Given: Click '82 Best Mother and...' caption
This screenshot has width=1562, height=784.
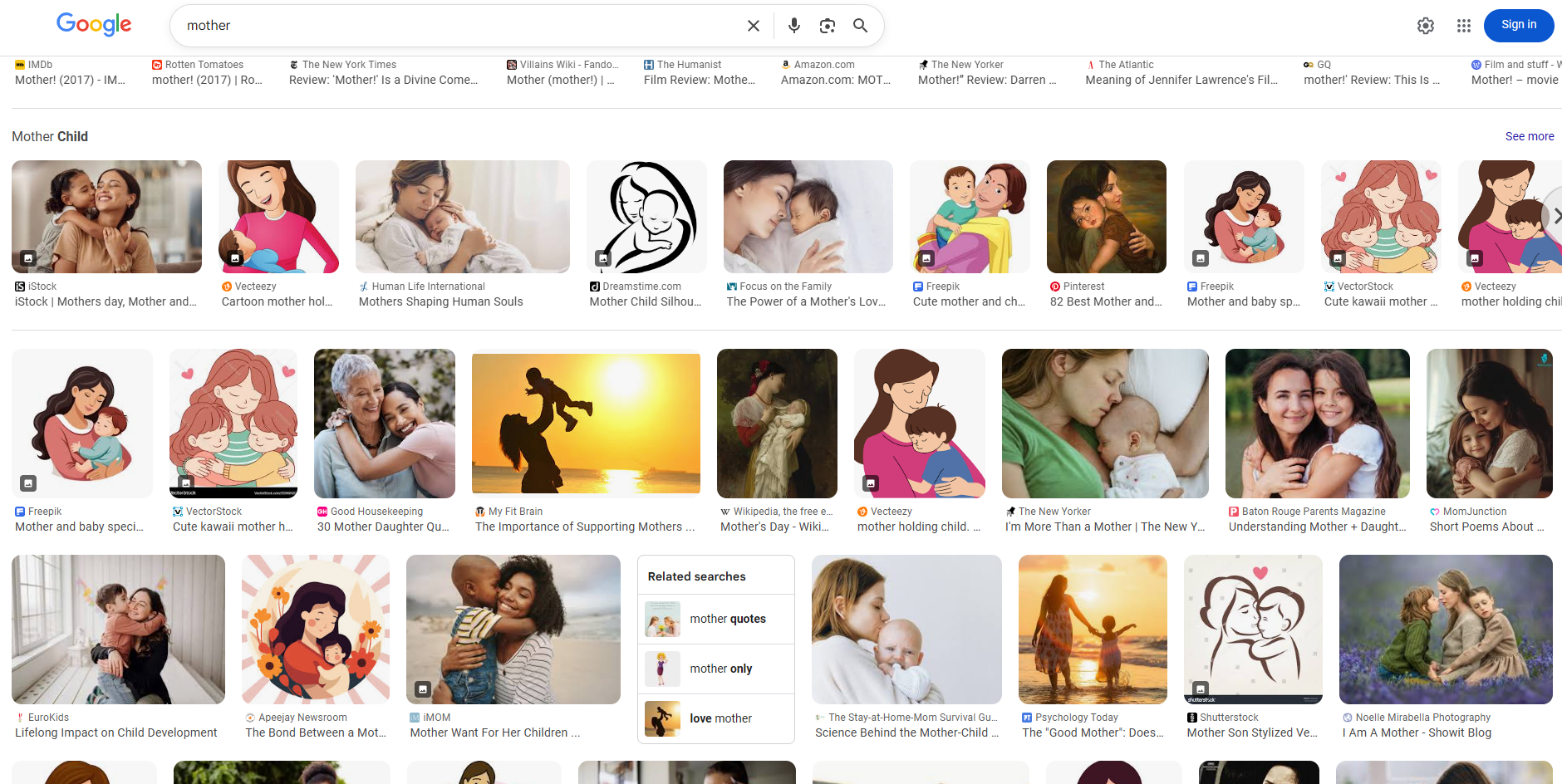Looking at the screenshot, I should click(1106, 301).
